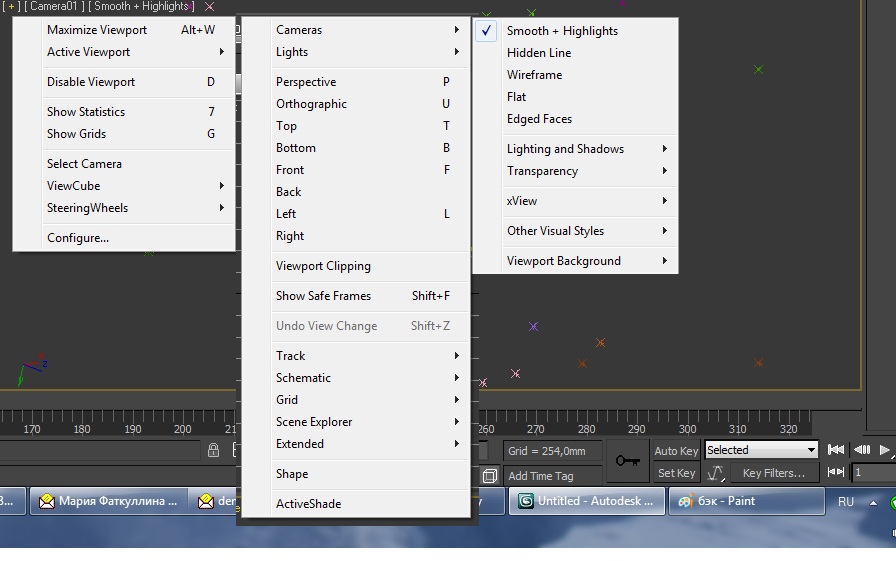Expand the Lights submenu
896x561 pixels.
[357, 52]
